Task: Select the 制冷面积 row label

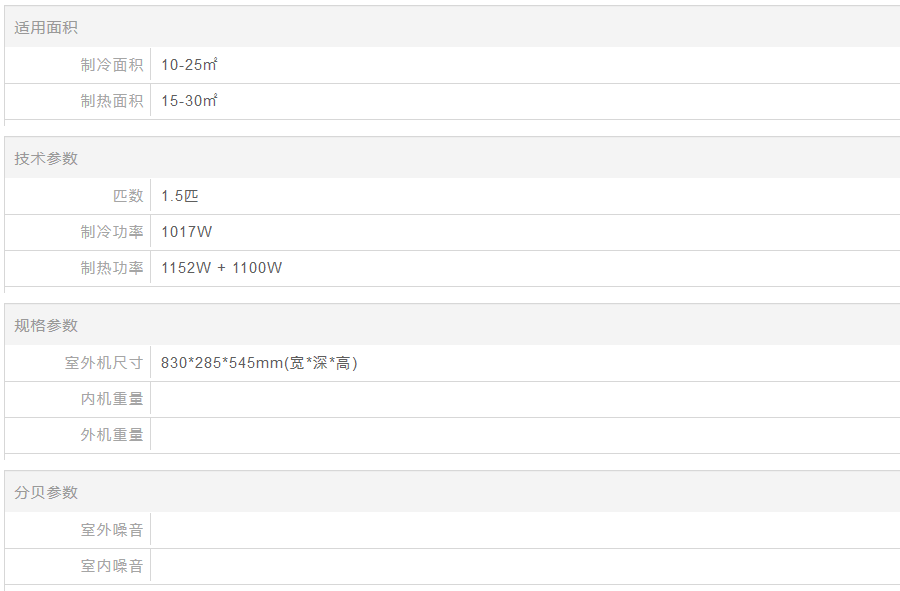Action: click(x=112, y=65)
